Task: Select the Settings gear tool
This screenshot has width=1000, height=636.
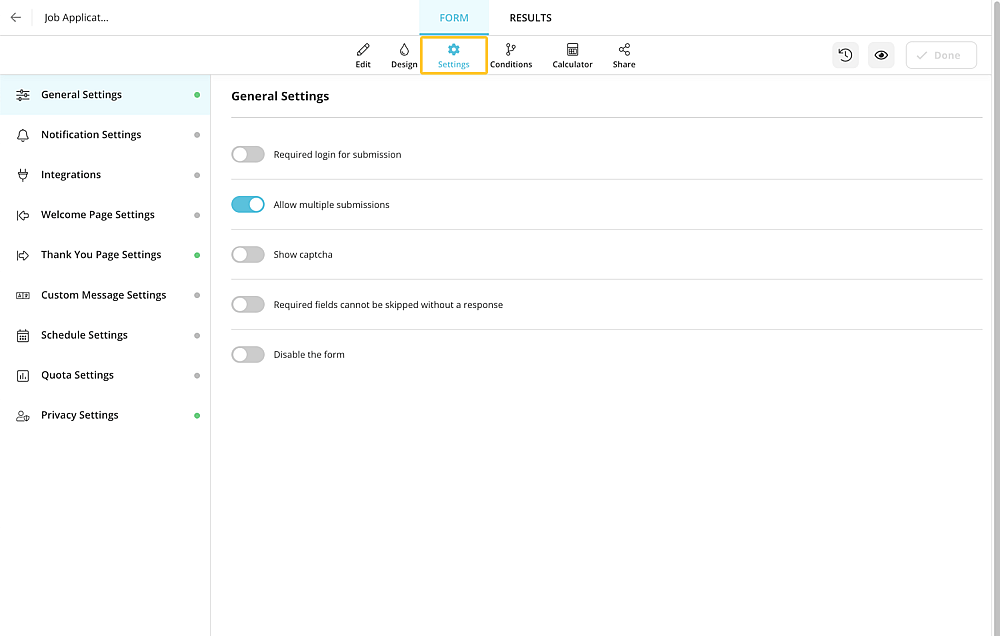Action: click(453, 55)
